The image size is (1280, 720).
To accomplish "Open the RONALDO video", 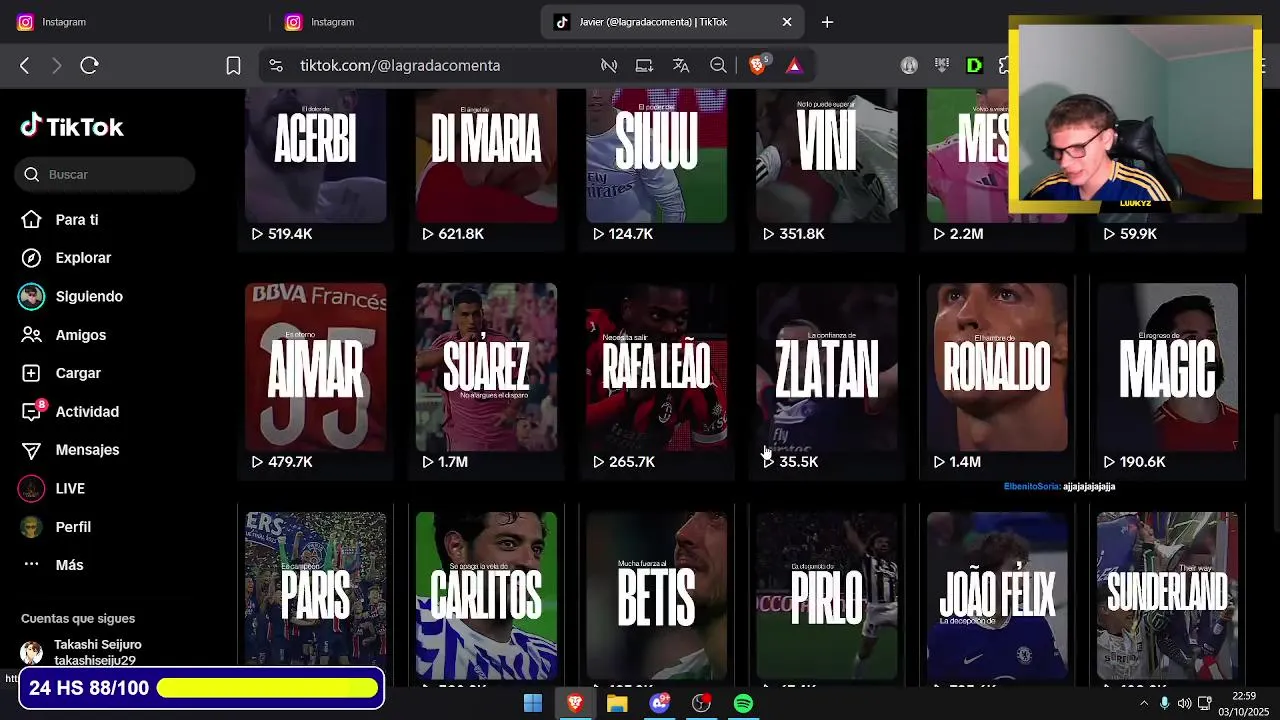I will pyautogui.click(x=997, y=367).
